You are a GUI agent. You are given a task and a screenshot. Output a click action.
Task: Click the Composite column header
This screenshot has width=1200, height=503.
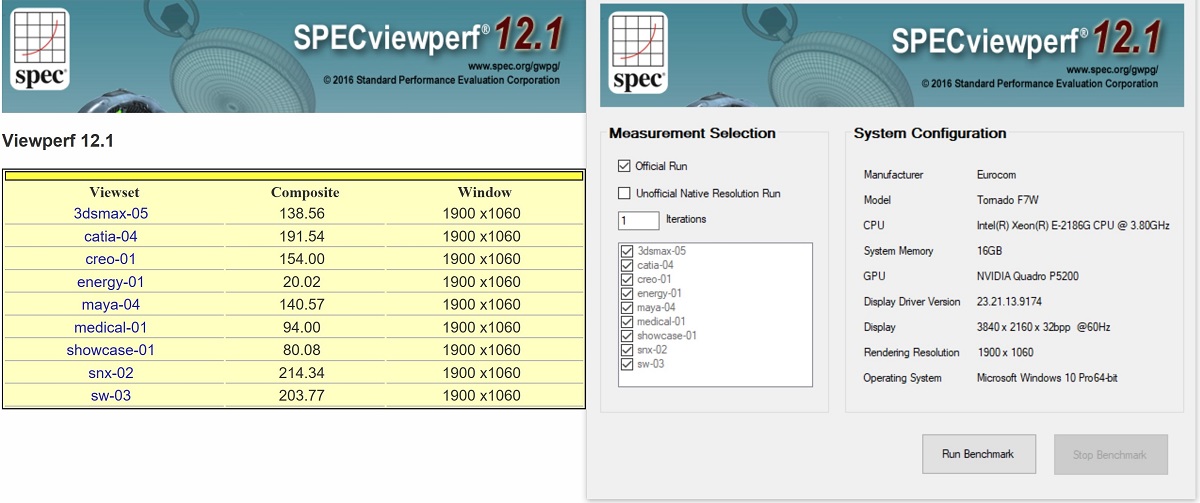(x=305, y=192)
